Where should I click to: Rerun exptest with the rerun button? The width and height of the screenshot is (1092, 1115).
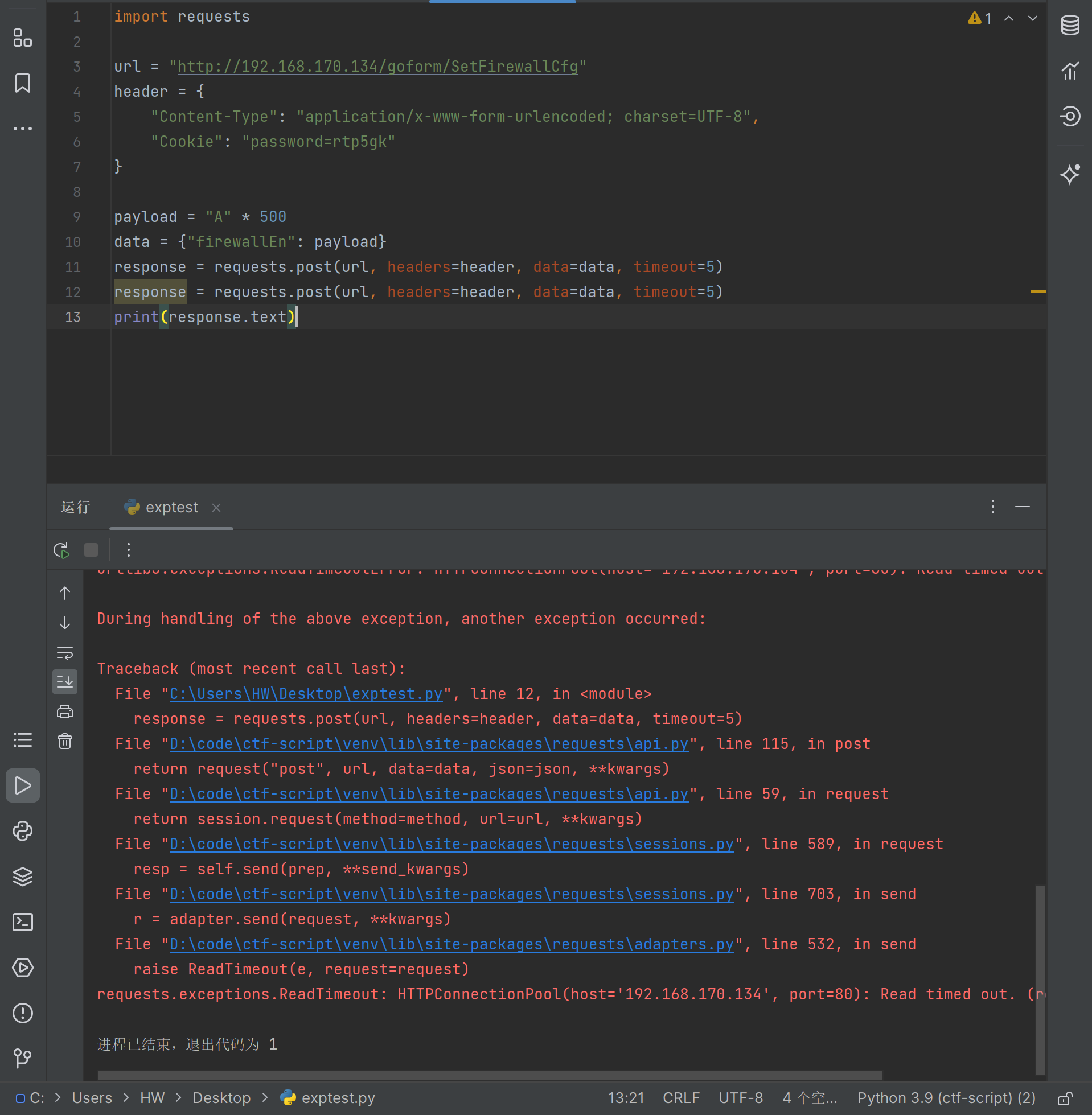61,550
